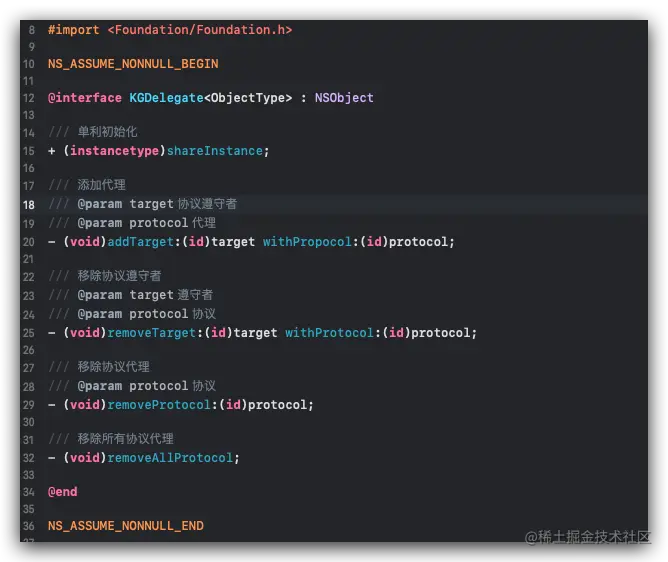This screenshot has width=668, height=562.
Task: Click the removeProtocol: method name
Action: point(159,405)
